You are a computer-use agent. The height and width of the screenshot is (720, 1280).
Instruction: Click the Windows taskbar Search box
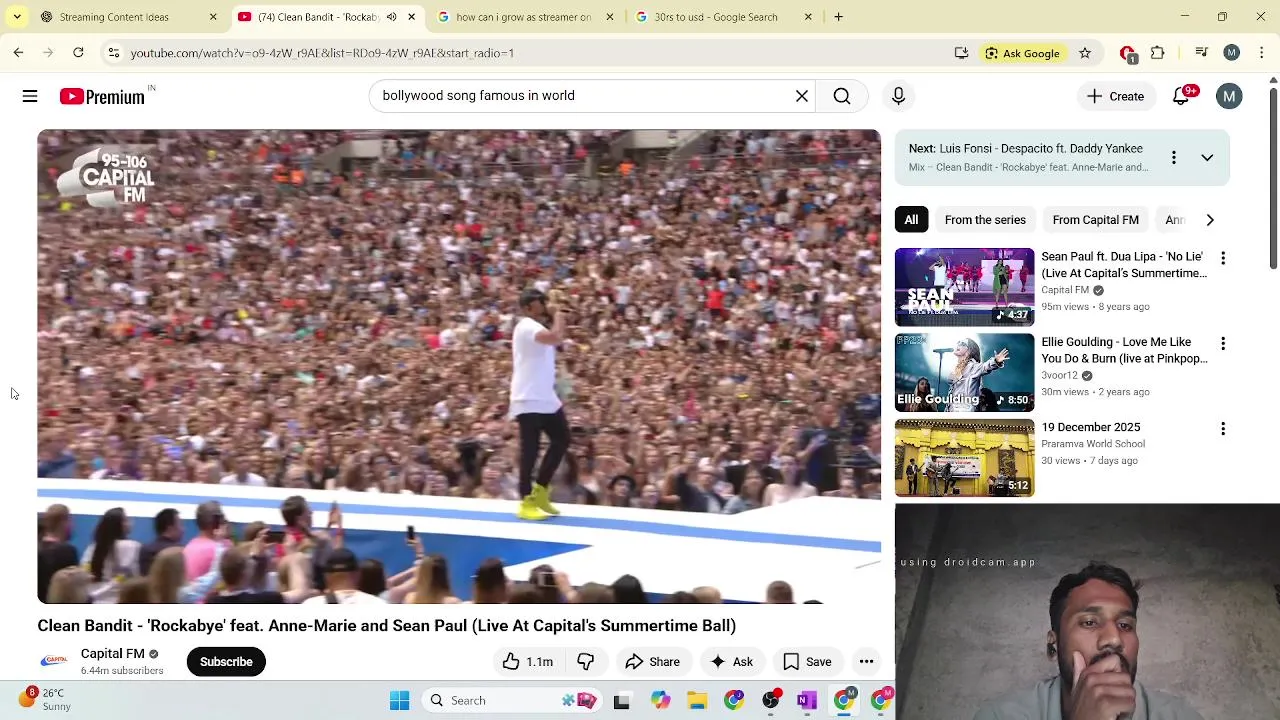click(x=510, y=700)
